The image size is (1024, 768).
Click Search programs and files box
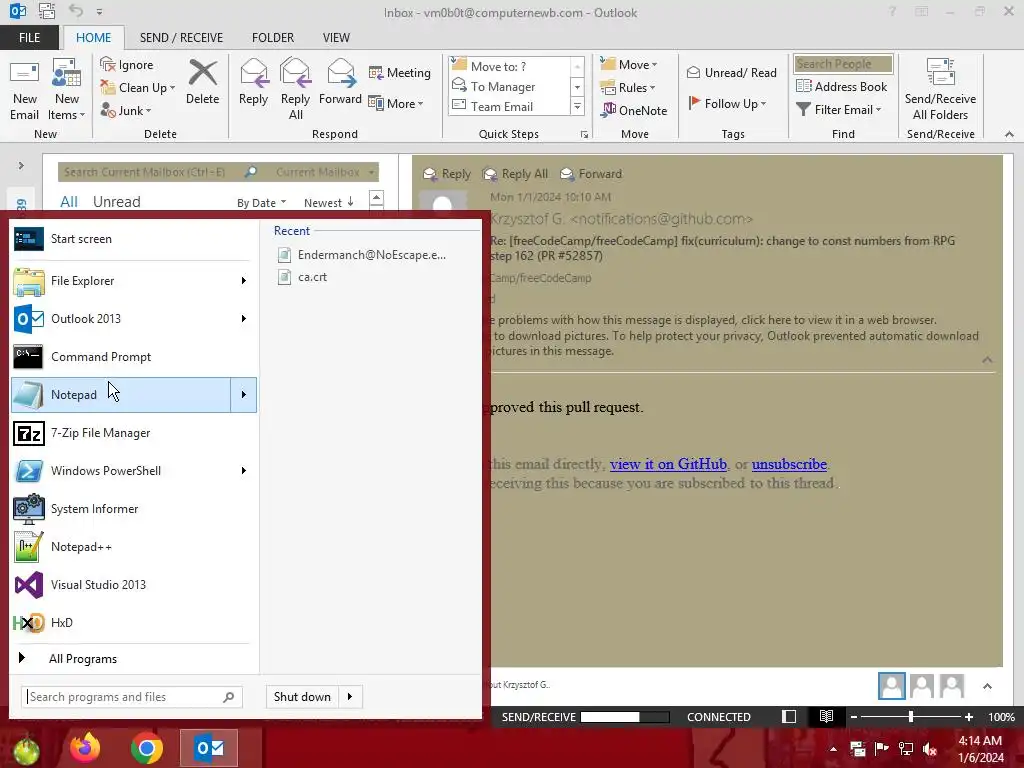(x=132, y=697)
